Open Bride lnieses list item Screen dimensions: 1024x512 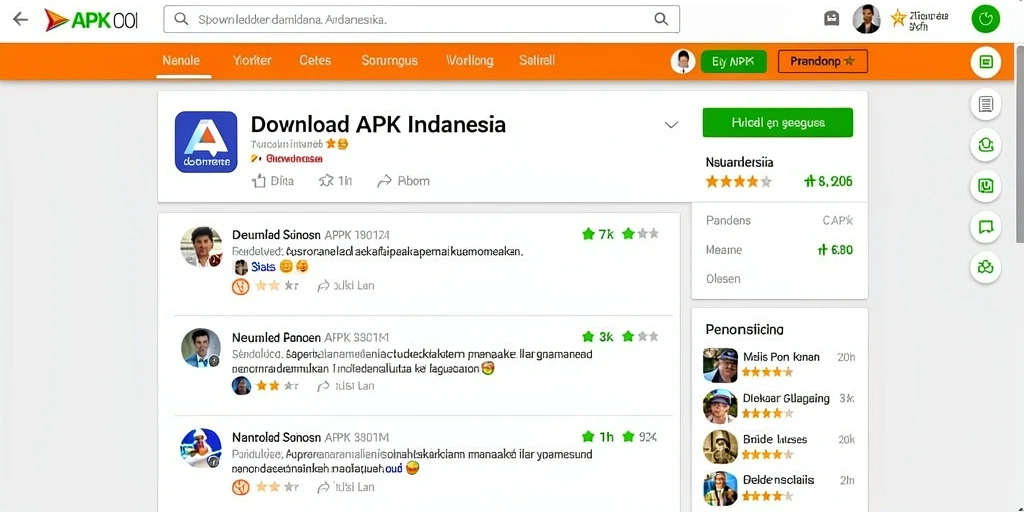[x=779, y=447]
